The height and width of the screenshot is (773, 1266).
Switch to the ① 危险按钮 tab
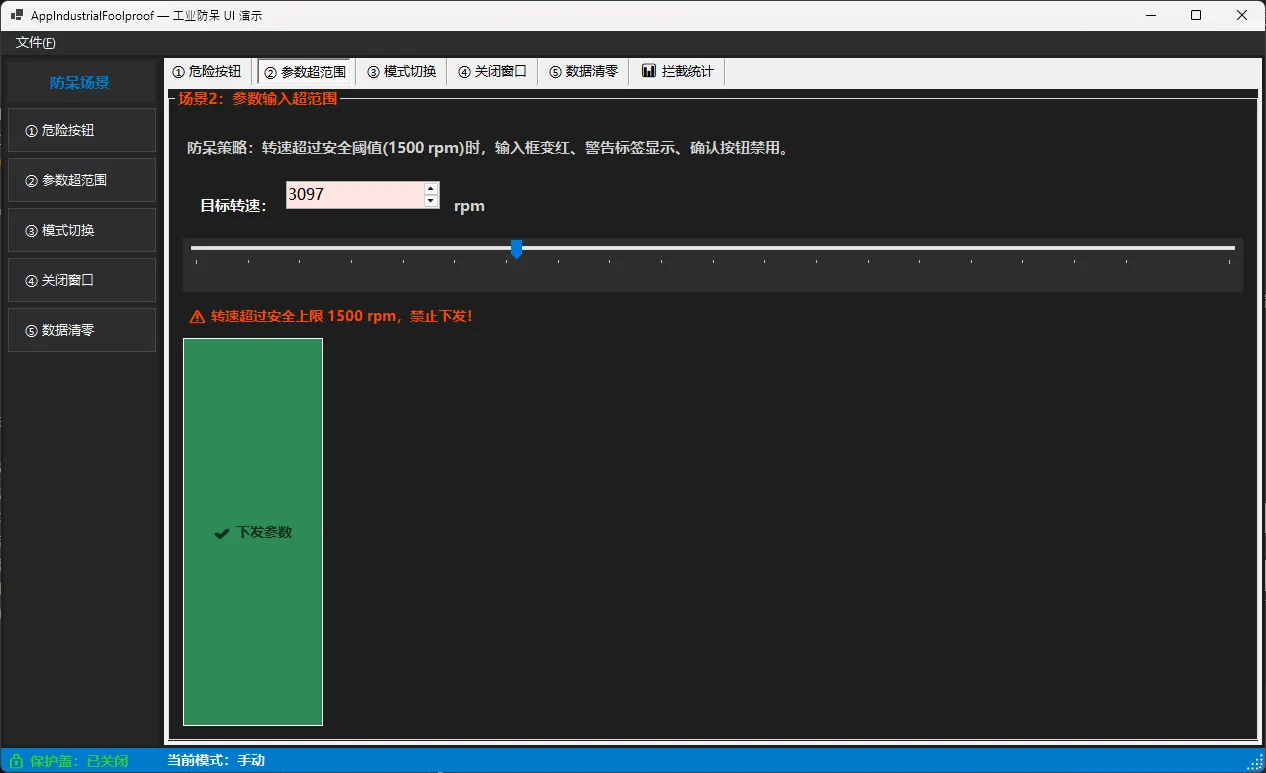point(207,72)
